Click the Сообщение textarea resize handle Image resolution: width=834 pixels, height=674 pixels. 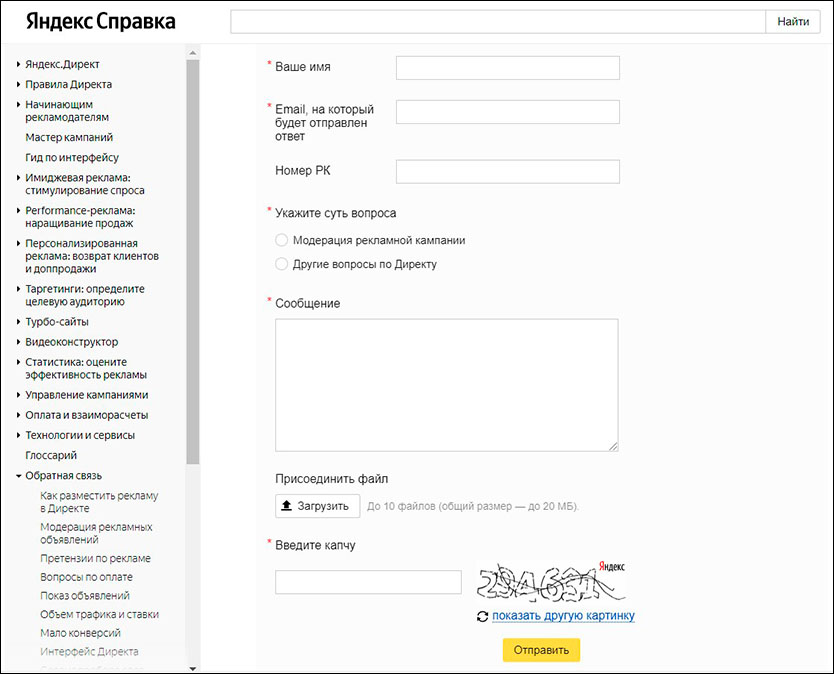pos(613,446)
